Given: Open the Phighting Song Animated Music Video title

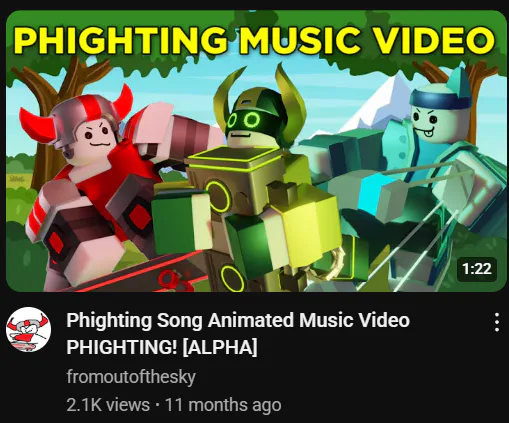Looking at the screenshot, I should click(238, 320).
